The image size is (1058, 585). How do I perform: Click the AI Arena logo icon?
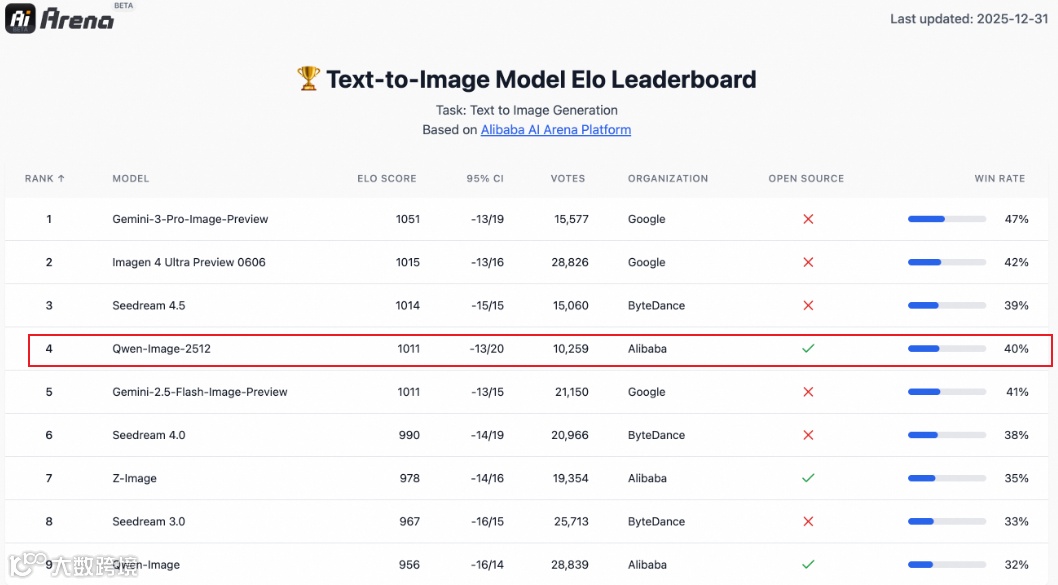[20, 18]
